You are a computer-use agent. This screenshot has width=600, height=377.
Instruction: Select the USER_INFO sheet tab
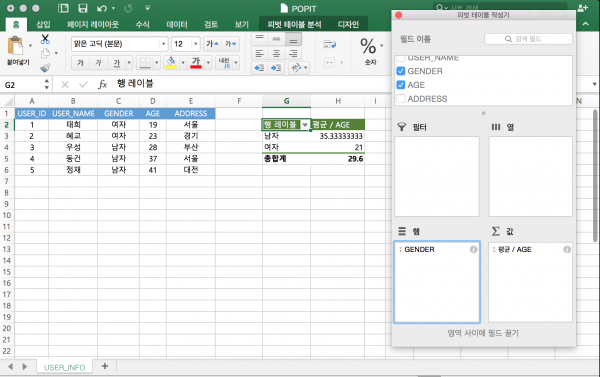click(65, 367)
